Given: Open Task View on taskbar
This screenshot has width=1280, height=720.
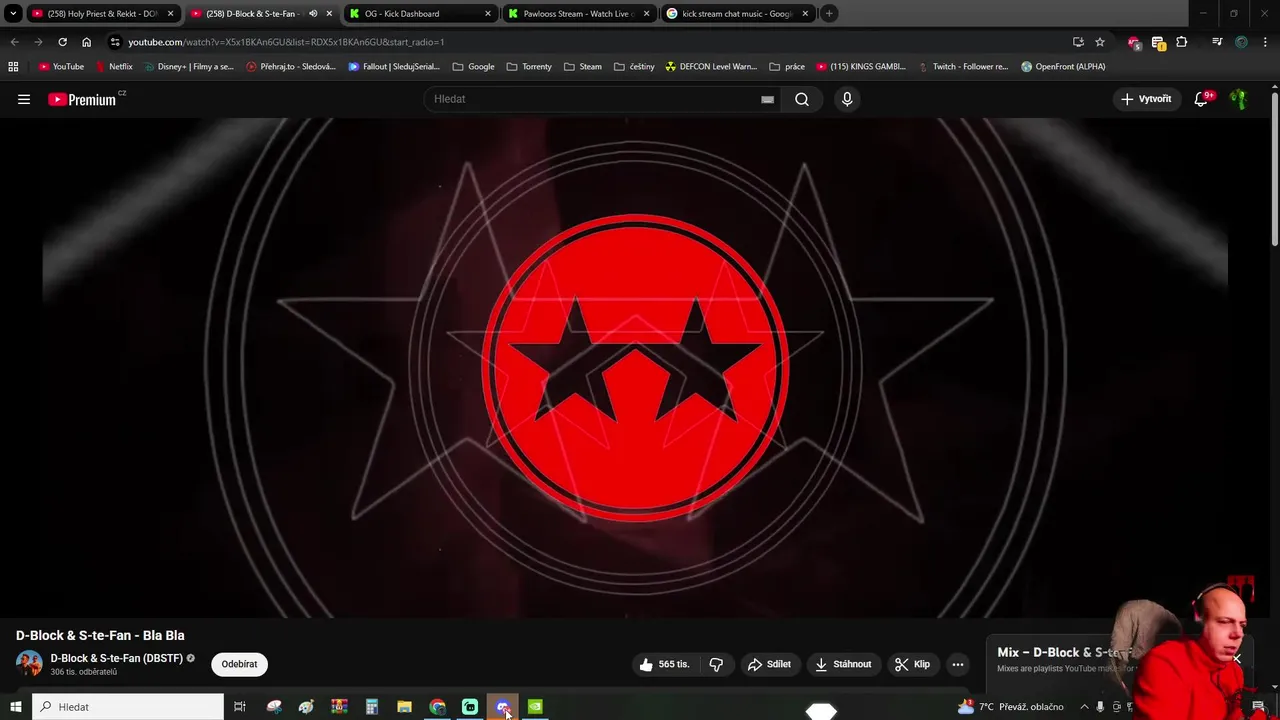Looking at the screenshot, I should click(x=240, y=707).
